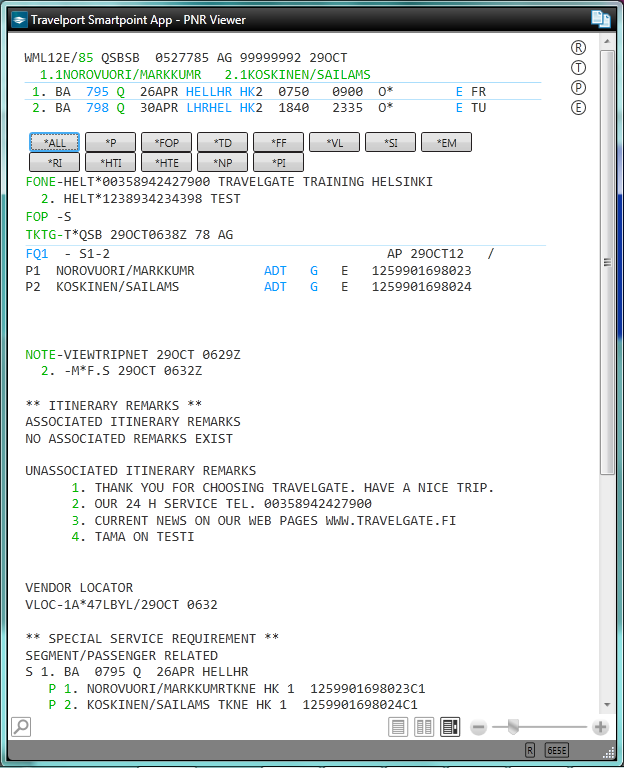
Task: Click the HK status on segment 2
Action: [247, 108]
